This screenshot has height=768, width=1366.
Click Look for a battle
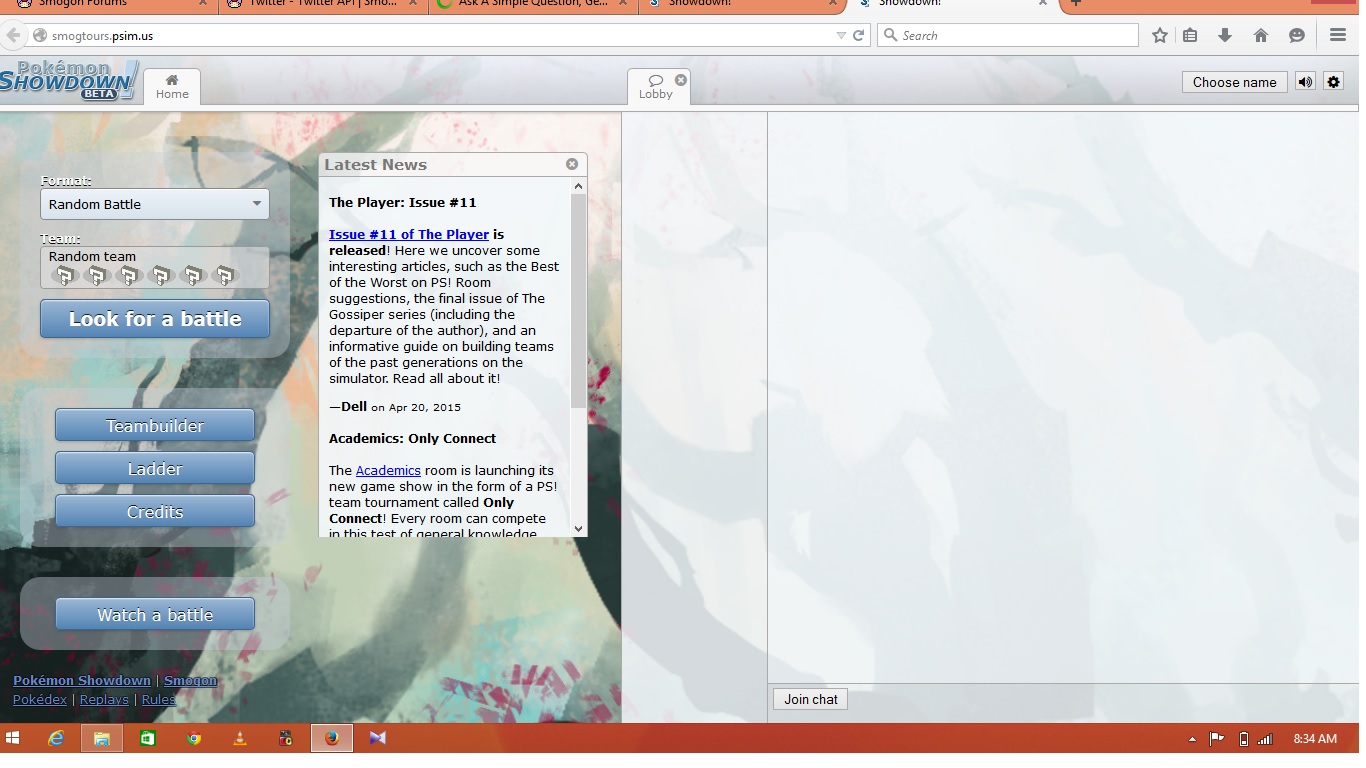click(x=155, y=319)
